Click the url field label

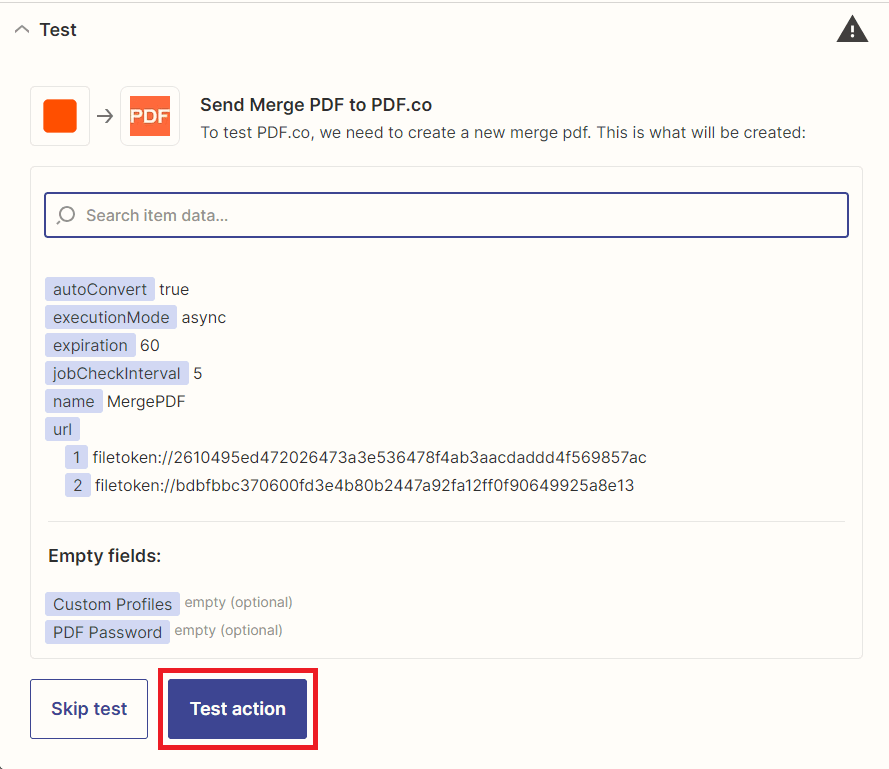pyautogui.click(x=62, y=429)
